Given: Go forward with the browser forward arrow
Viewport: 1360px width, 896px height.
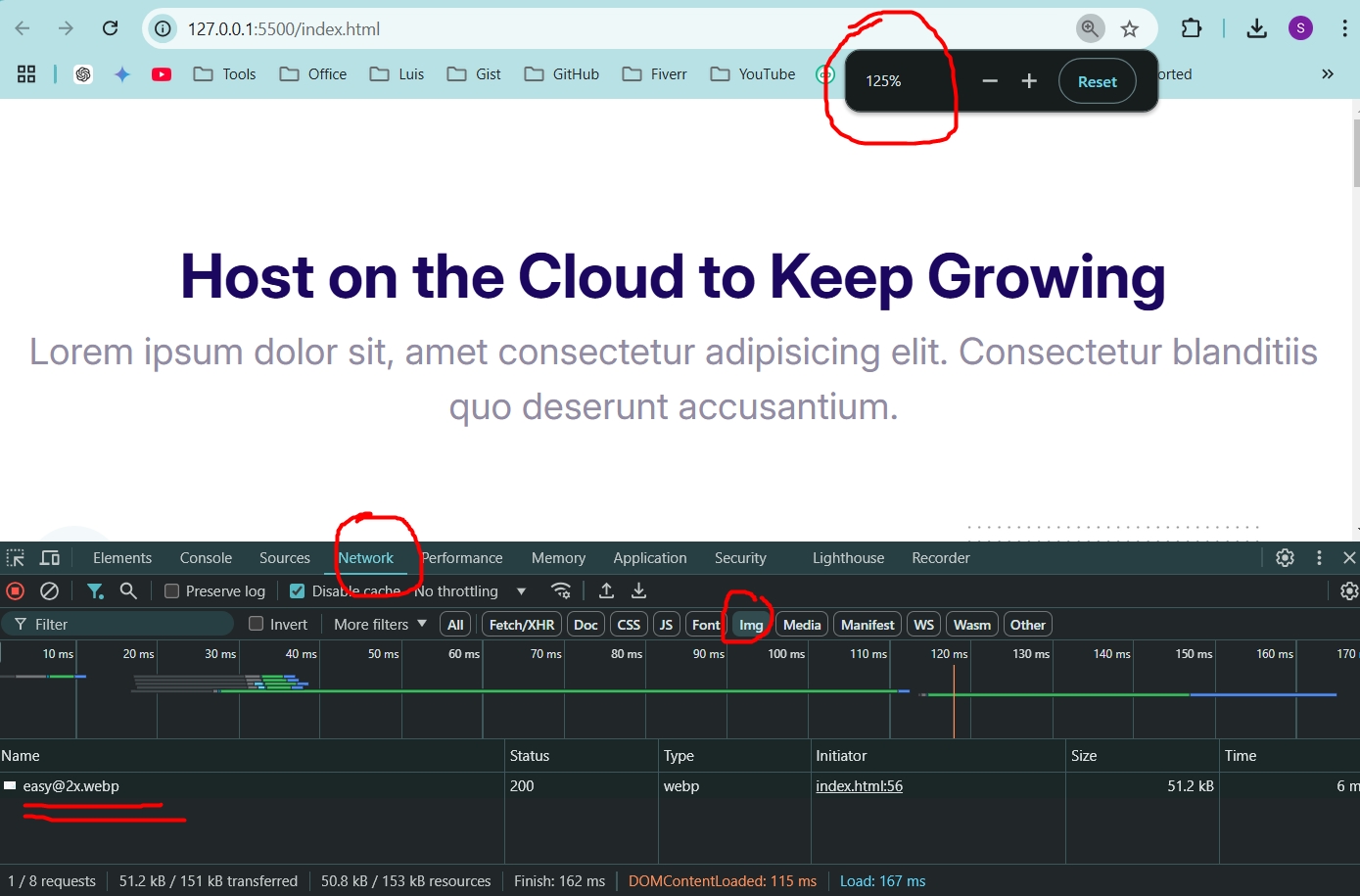Looking at the screenshot, I should (x=66, y=28).
